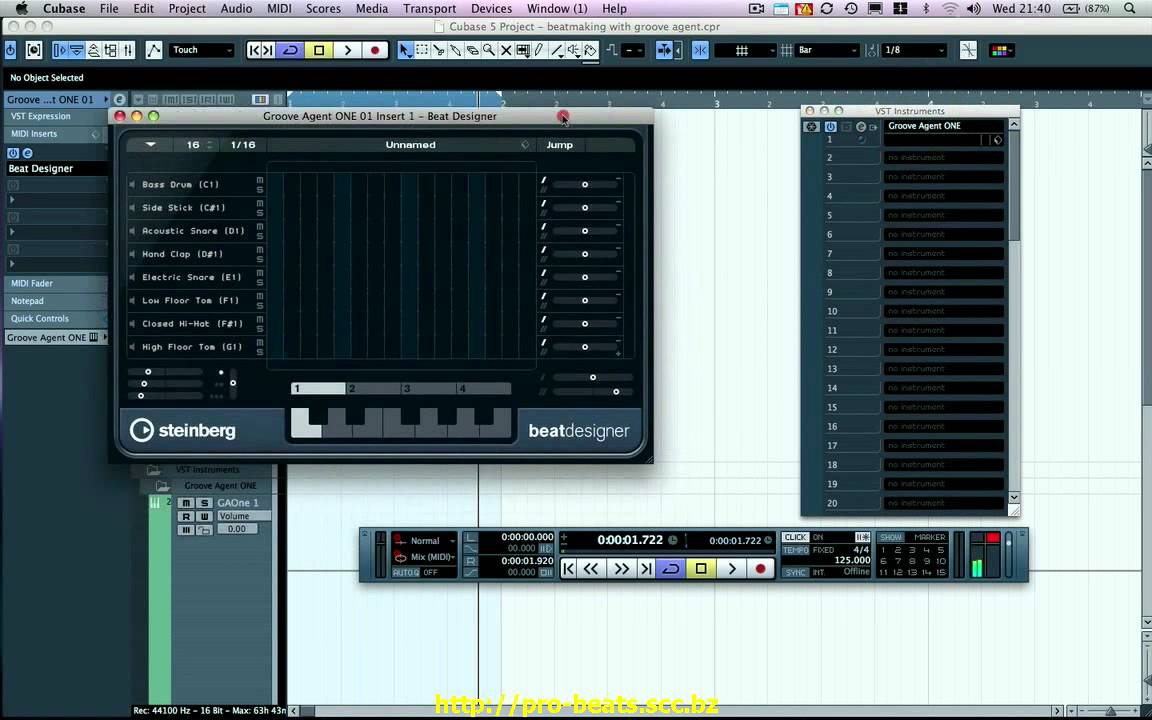Screen dimensions: 1152x720
Task: Open the Pool window icon
Action: (111, 50)
